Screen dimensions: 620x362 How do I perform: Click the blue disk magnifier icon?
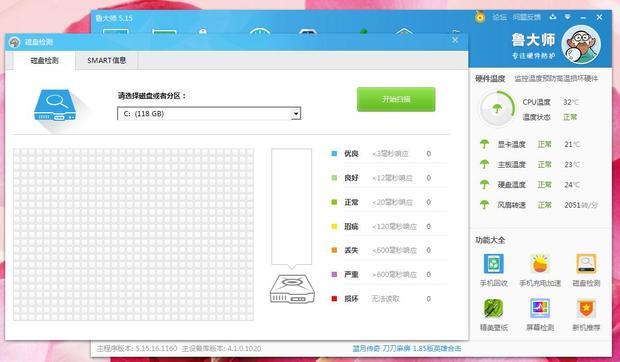click(55, 106)
